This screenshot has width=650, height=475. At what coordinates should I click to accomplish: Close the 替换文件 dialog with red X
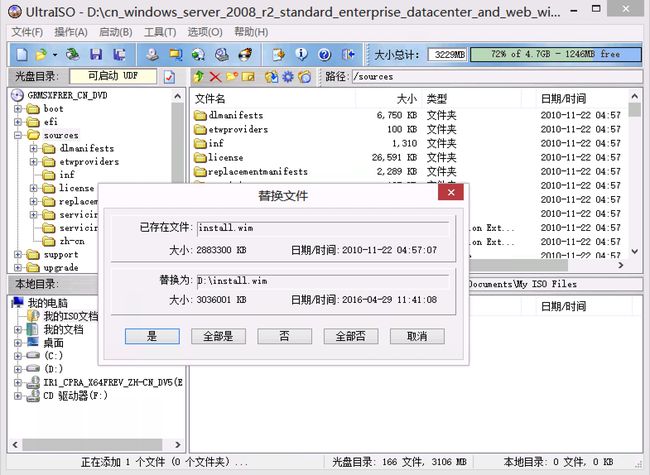click(451, 192)
